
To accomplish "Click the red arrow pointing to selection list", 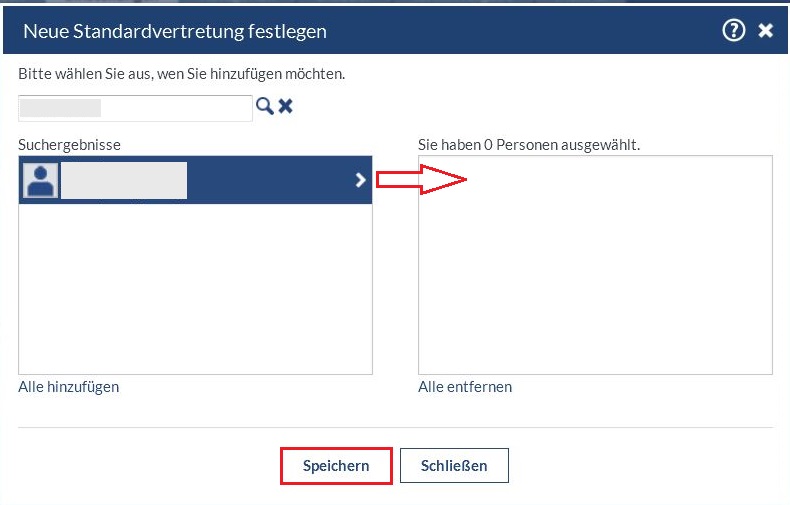I will tap(422, 180).
